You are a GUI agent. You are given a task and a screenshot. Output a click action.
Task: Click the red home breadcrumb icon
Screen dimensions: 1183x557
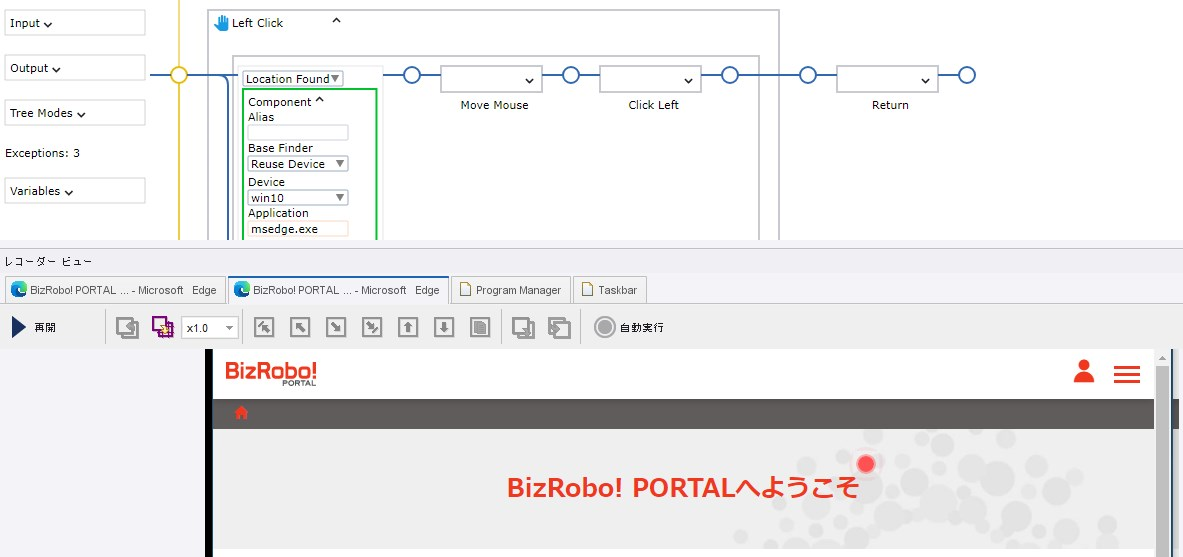pos(241,413)
